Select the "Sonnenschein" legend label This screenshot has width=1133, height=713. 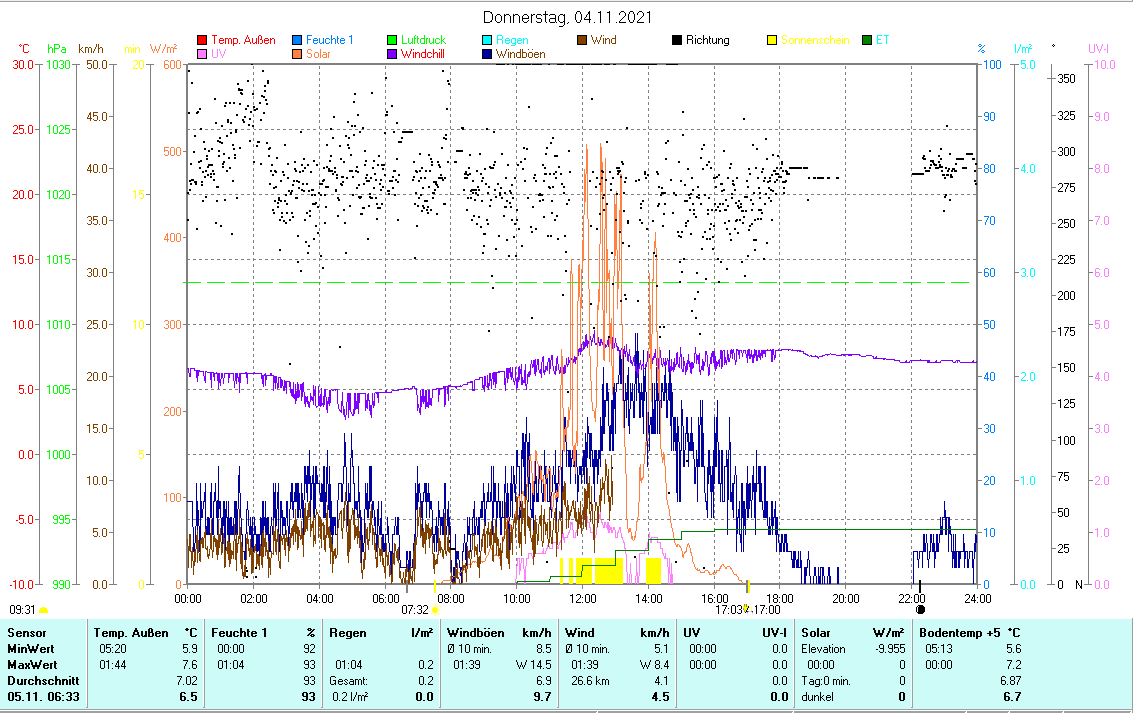815,40
